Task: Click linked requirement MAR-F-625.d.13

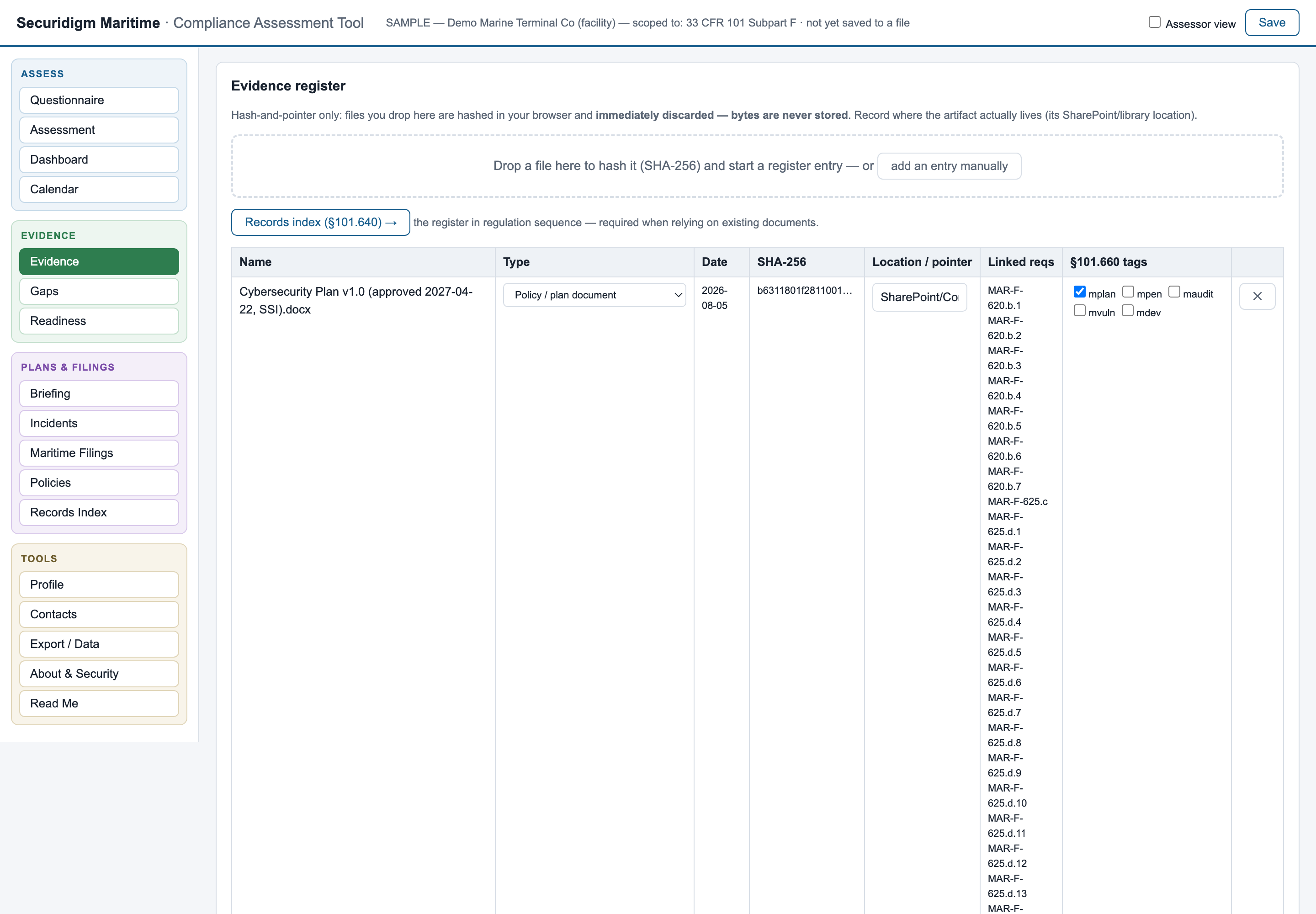Action: pyautogui.click(x=1007, y=886)
